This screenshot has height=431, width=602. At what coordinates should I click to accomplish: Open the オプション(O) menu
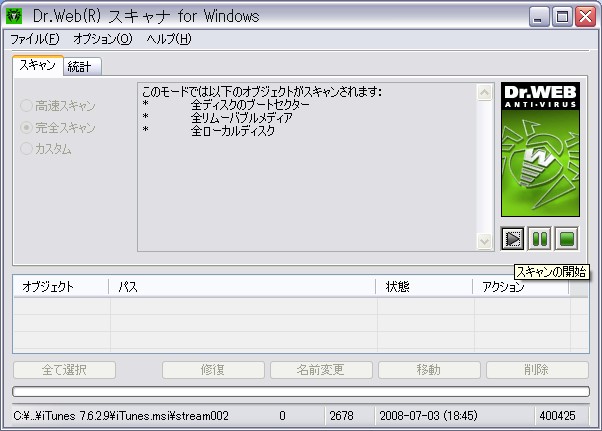pos(103,39)
